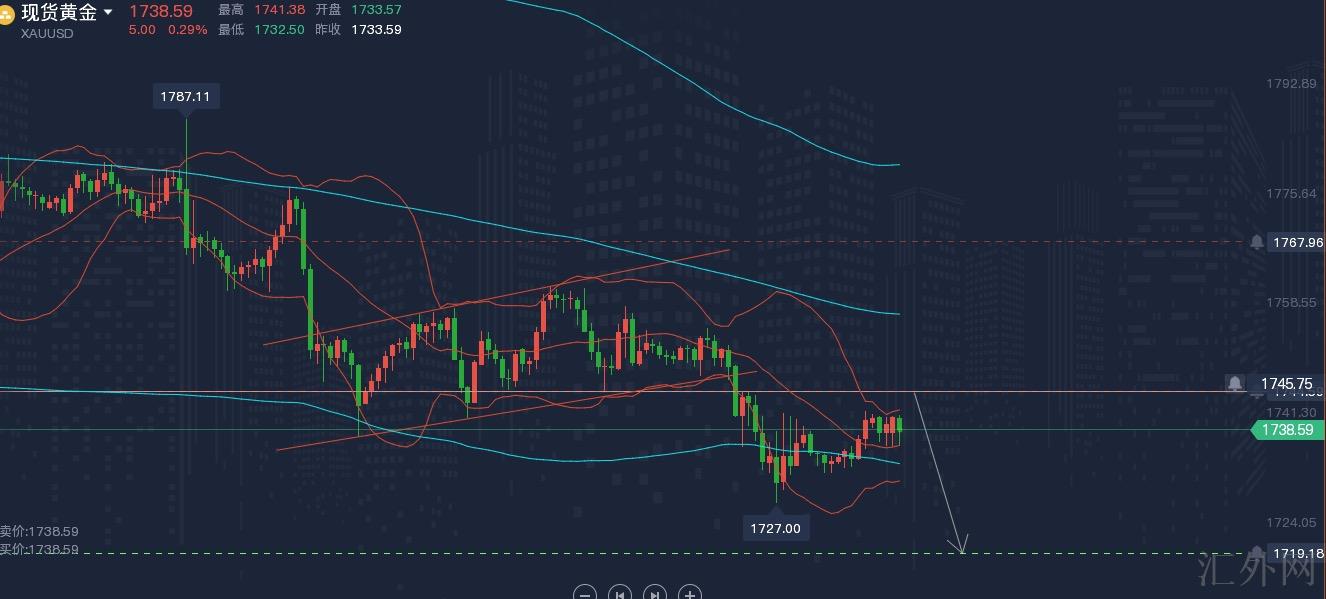
Task: Click the bell icon beside 1719.18 alert
Action: 1256,553
